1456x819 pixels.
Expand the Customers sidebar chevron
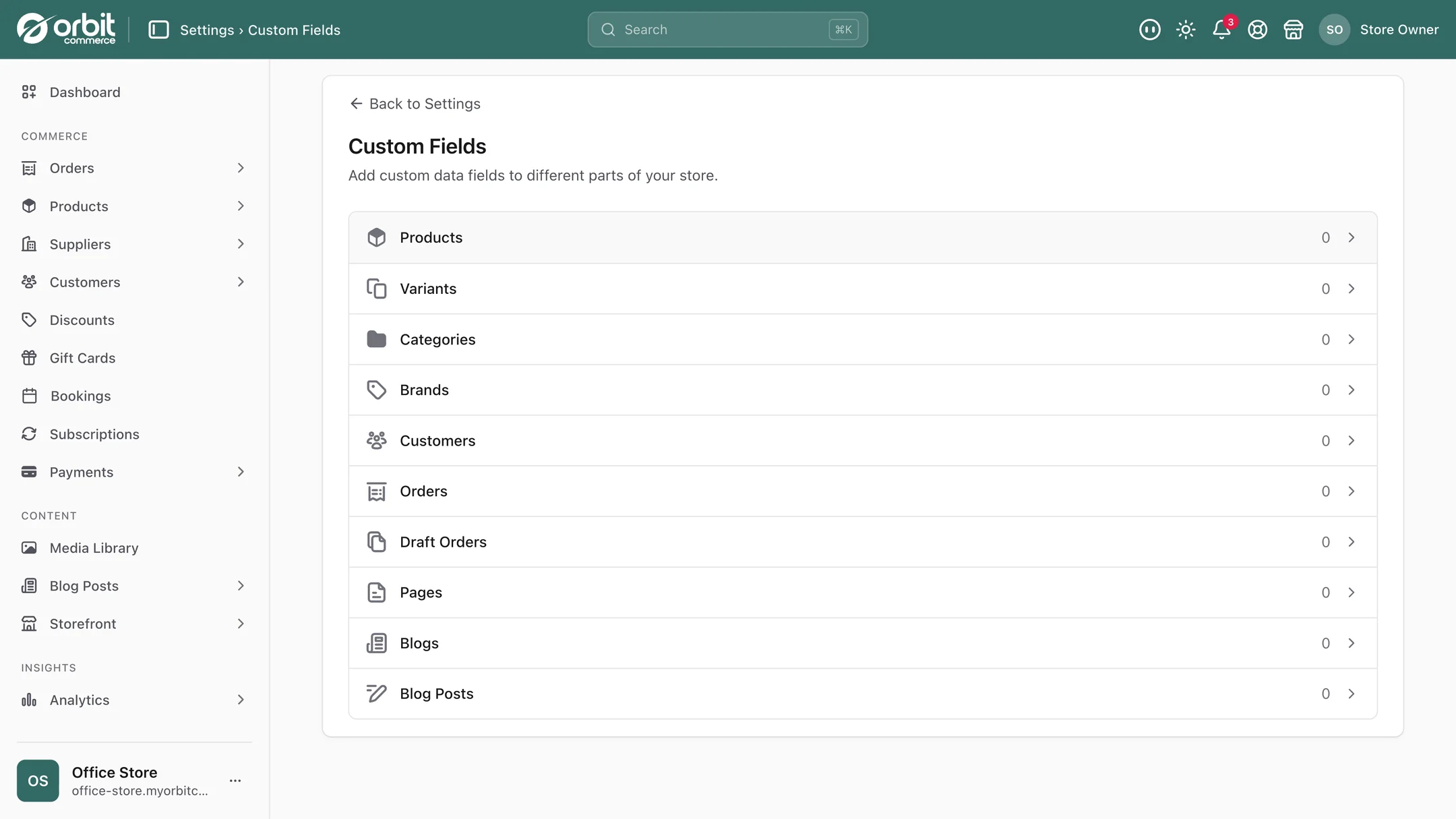click(241, 282)
